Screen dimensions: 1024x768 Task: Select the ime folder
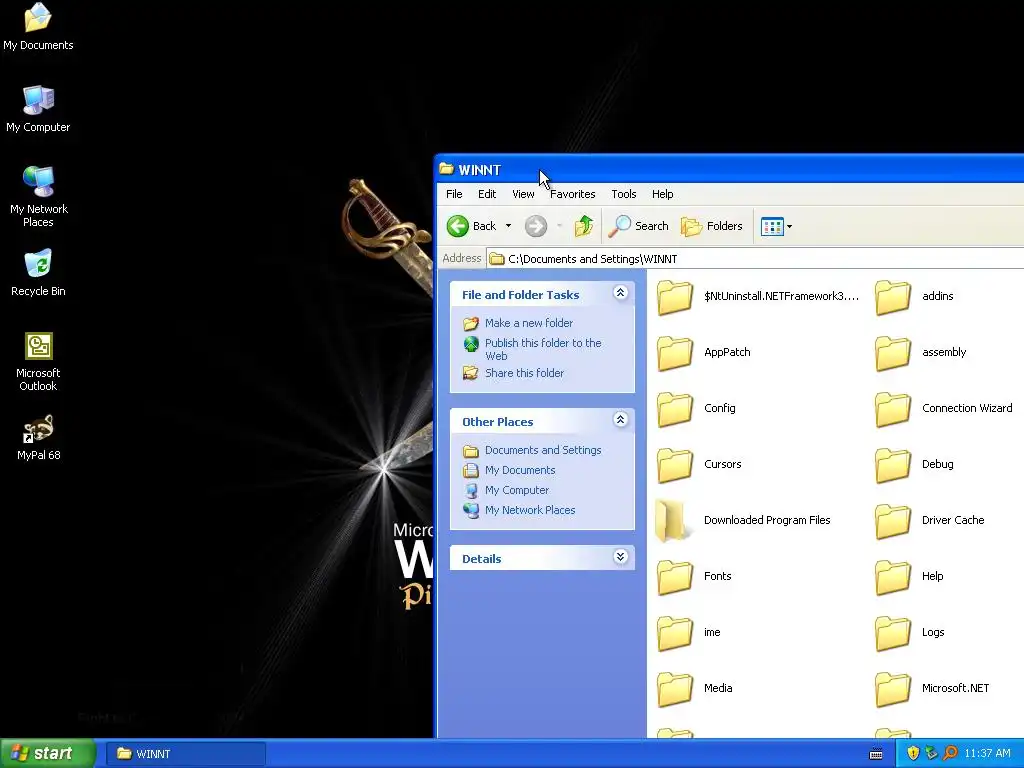click(x=688, y=633)
